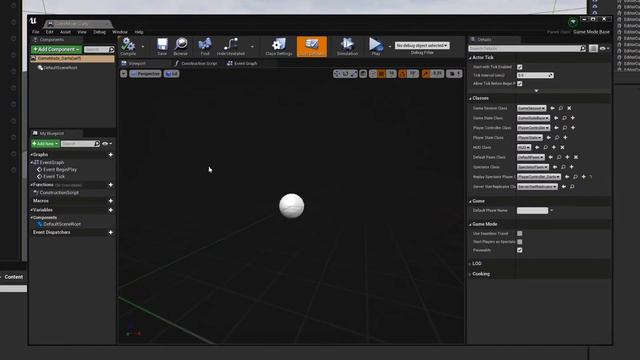Toggle Hide Unrelated nodes
640x360 pixels.
pos(231,46)
